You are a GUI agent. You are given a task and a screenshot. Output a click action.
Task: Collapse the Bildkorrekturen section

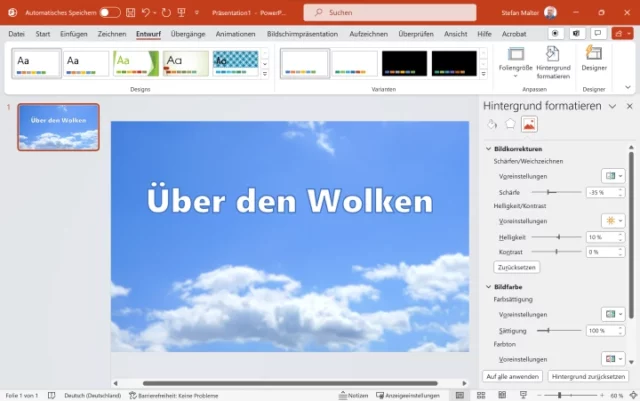click(x=488, y=149)
